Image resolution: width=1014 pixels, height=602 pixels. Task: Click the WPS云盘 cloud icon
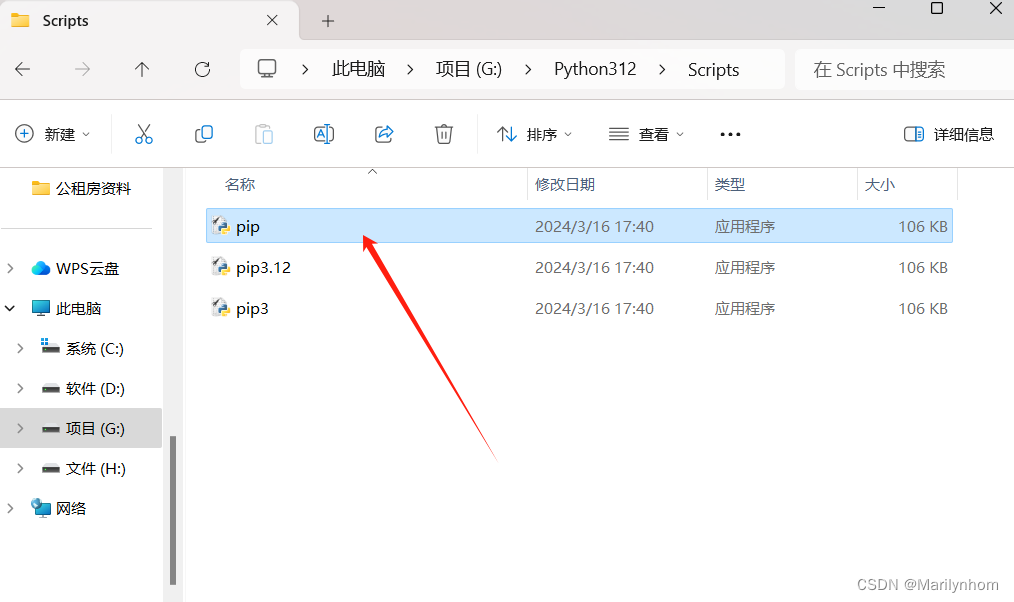click(41, 268)
